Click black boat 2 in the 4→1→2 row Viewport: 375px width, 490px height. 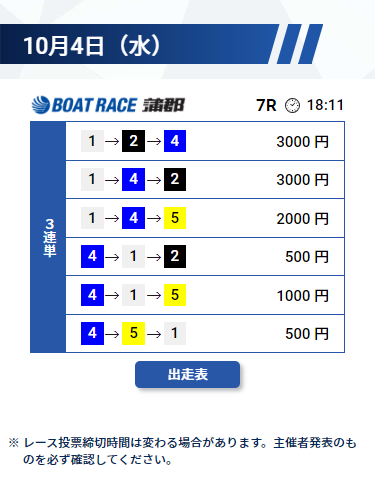click(175, 256)
